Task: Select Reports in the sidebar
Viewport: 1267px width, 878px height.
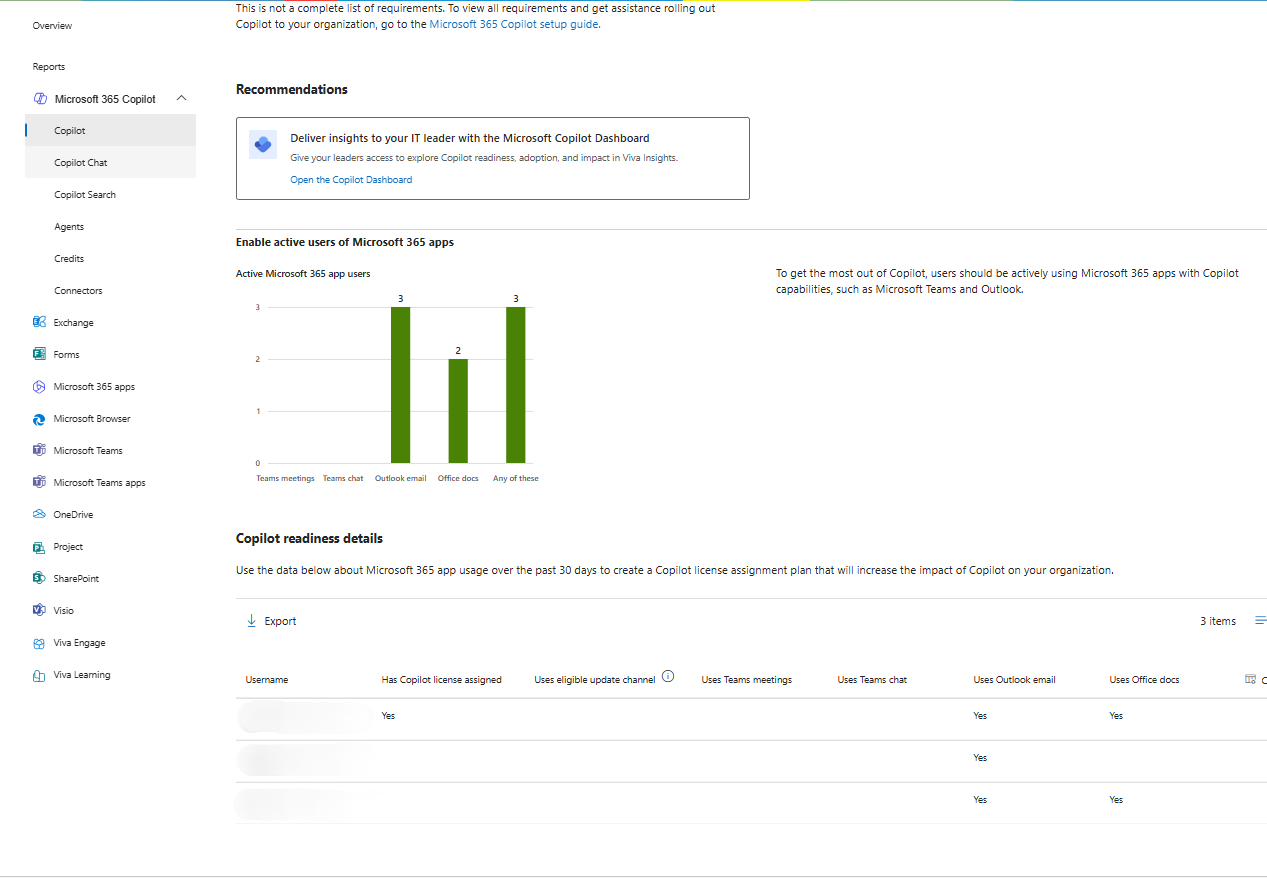Action: [49, 66]
